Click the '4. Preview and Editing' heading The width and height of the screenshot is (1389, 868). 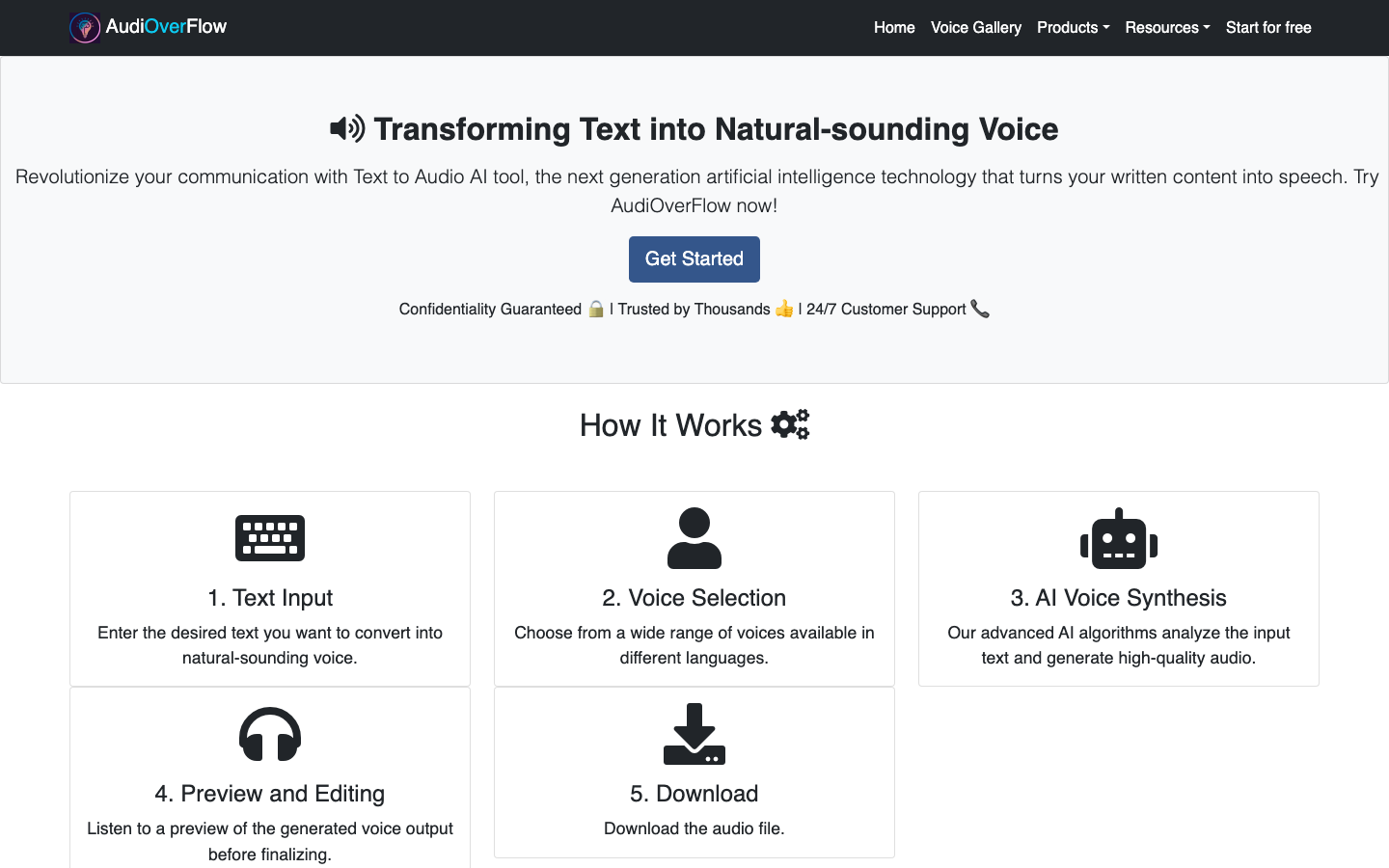pos(270,794)
